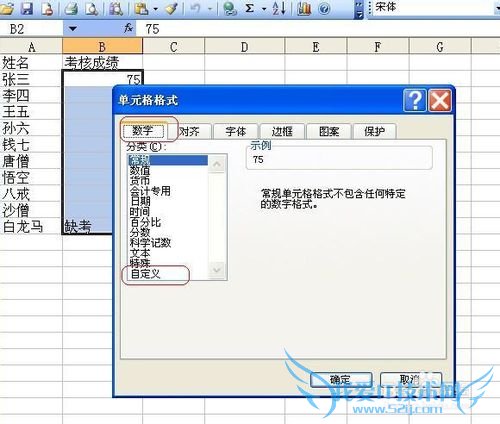Click cell containing 缺考

pos(87,226)
